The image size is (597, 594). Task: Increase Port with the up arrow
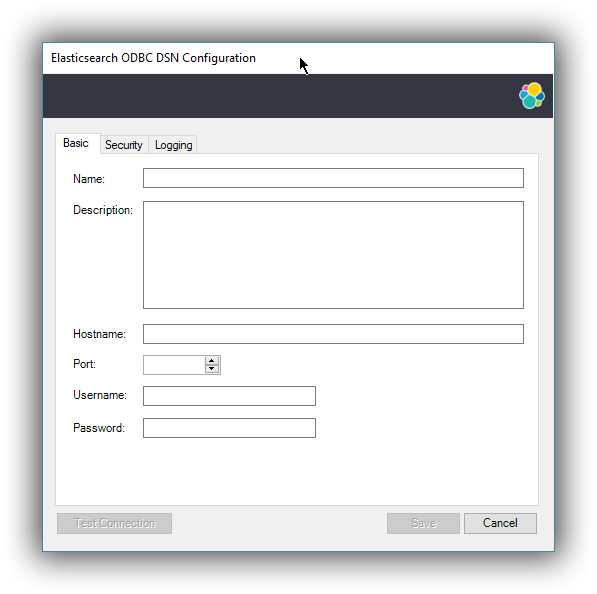click(212, 360)
